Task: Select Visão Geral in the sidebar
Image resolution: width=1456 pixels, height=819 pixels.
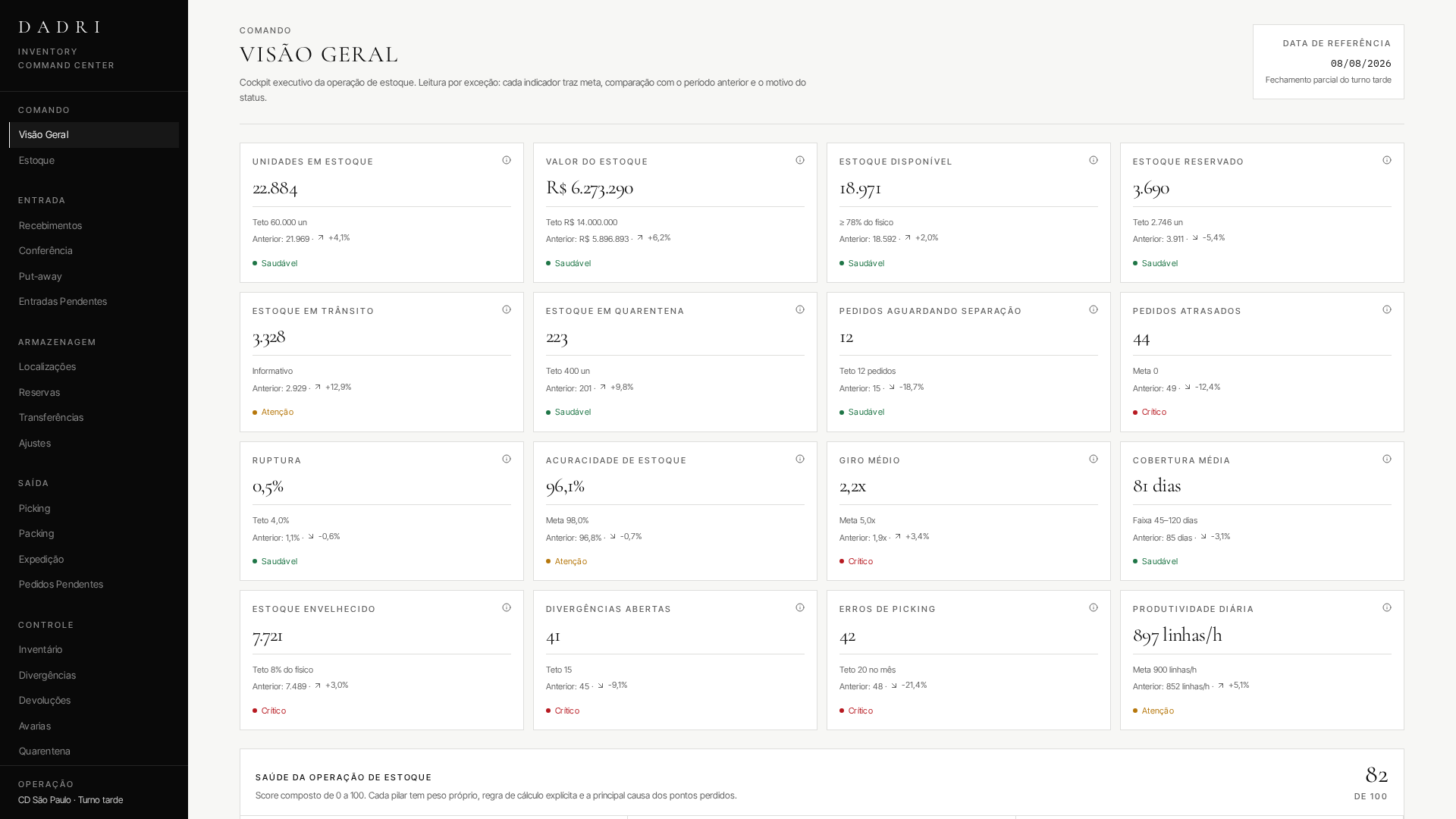Action: tap(94, 135)
